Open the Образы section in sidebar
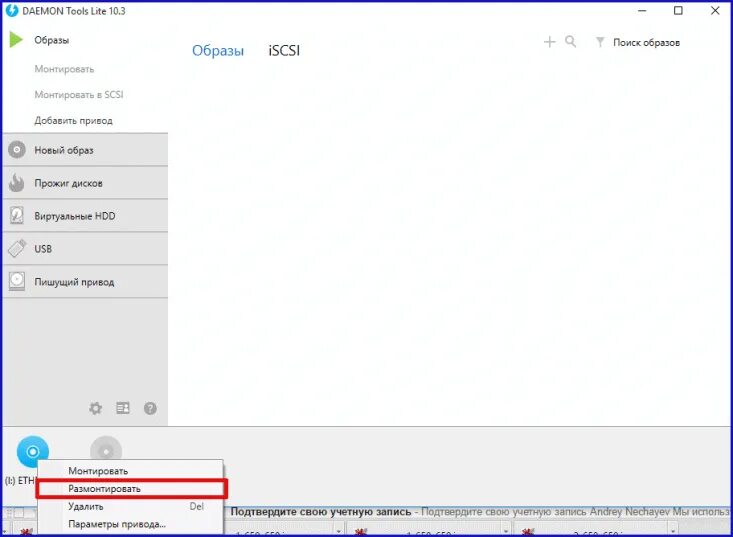Viewport: 733px width, 537px height. point(51,40)
